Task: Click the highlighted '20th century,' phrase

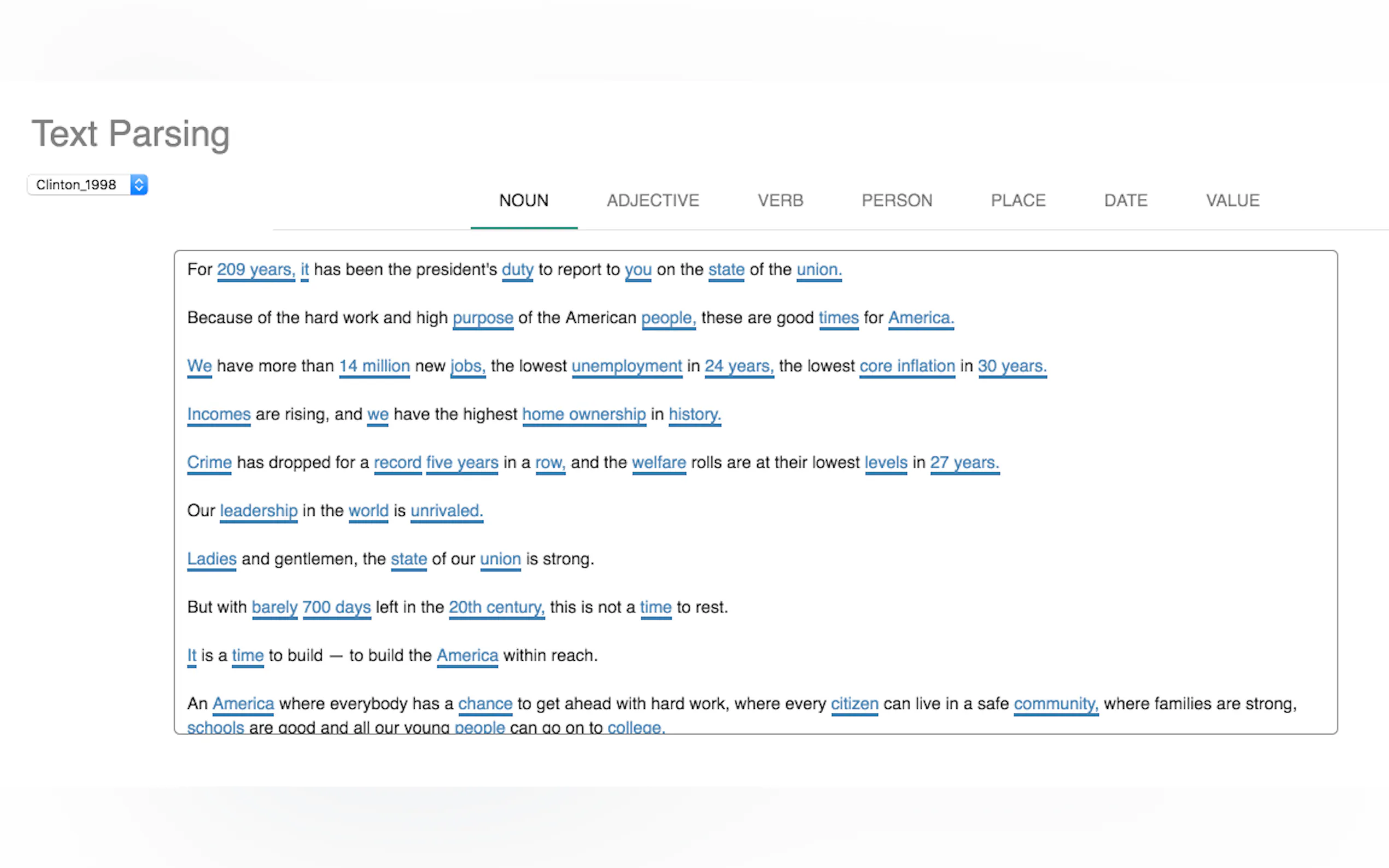Action: pos(496,607)
